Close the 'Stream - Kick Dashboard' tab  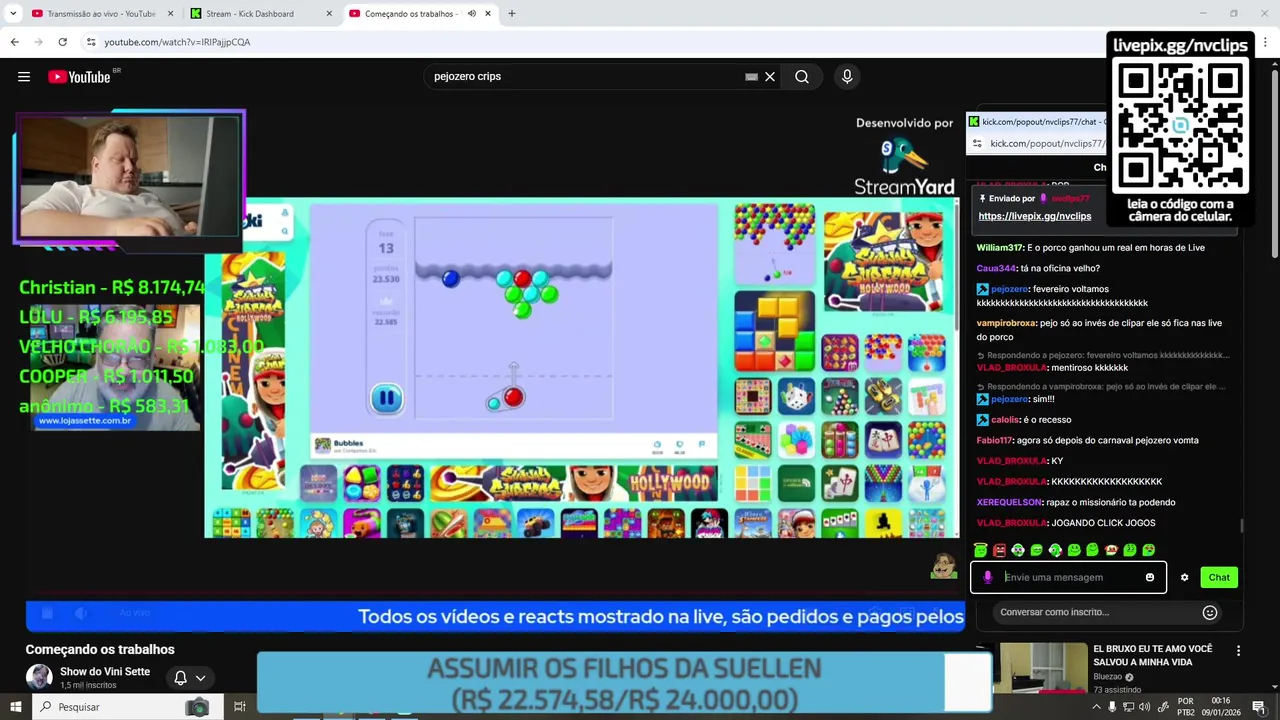click(x=329, y=14)
